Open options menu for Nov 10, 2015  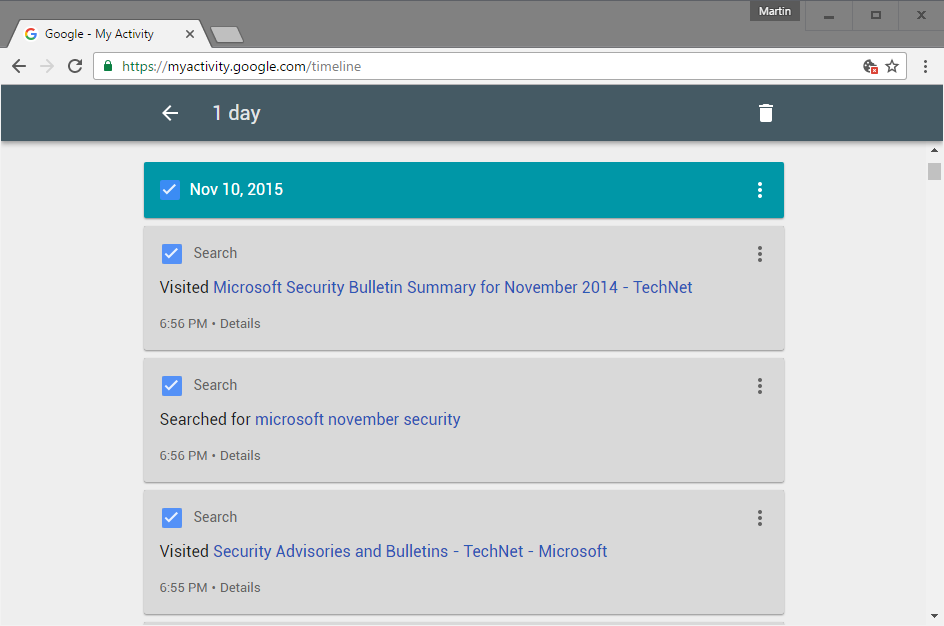760,190
